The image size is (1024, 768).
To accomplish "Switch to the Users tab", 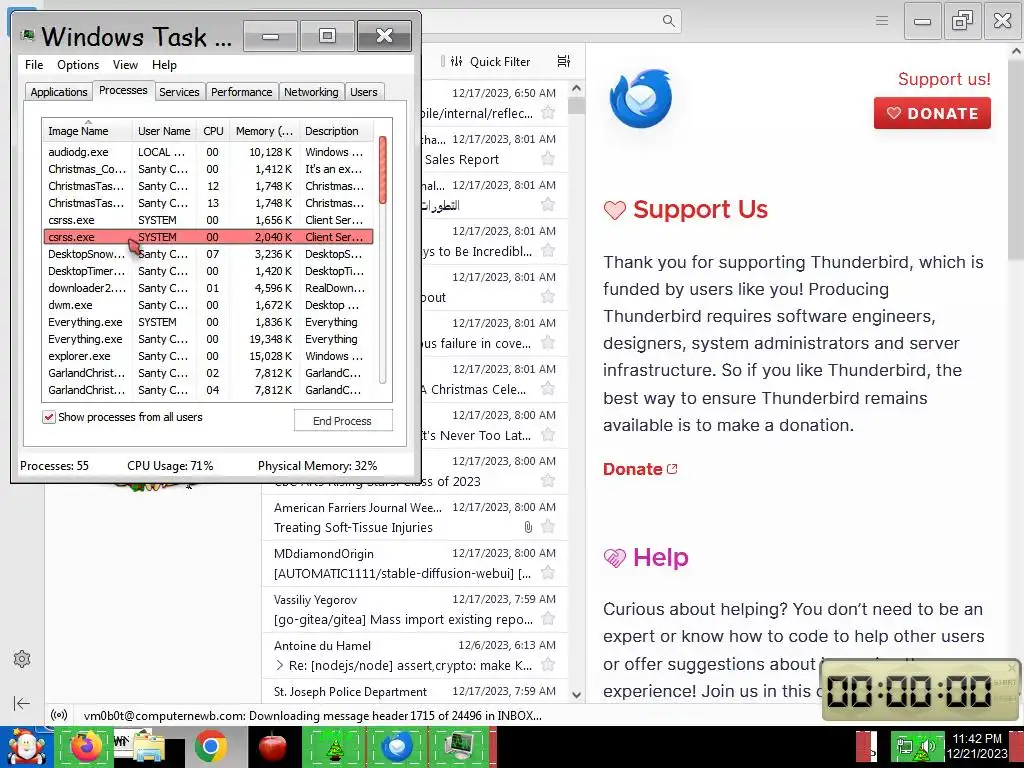I will pos(364,91).
